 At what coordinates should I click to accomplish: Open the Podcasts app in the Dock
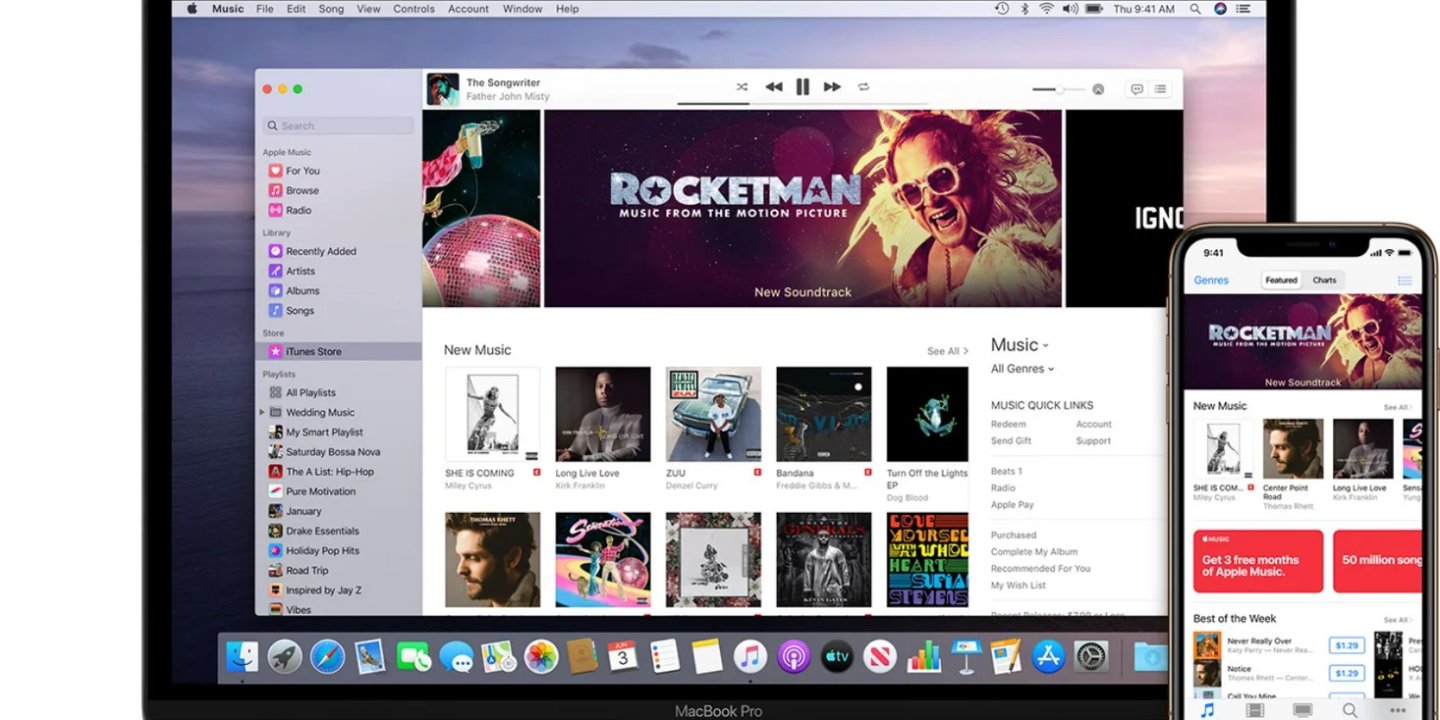pyautogui.click(x=794, y=657)
